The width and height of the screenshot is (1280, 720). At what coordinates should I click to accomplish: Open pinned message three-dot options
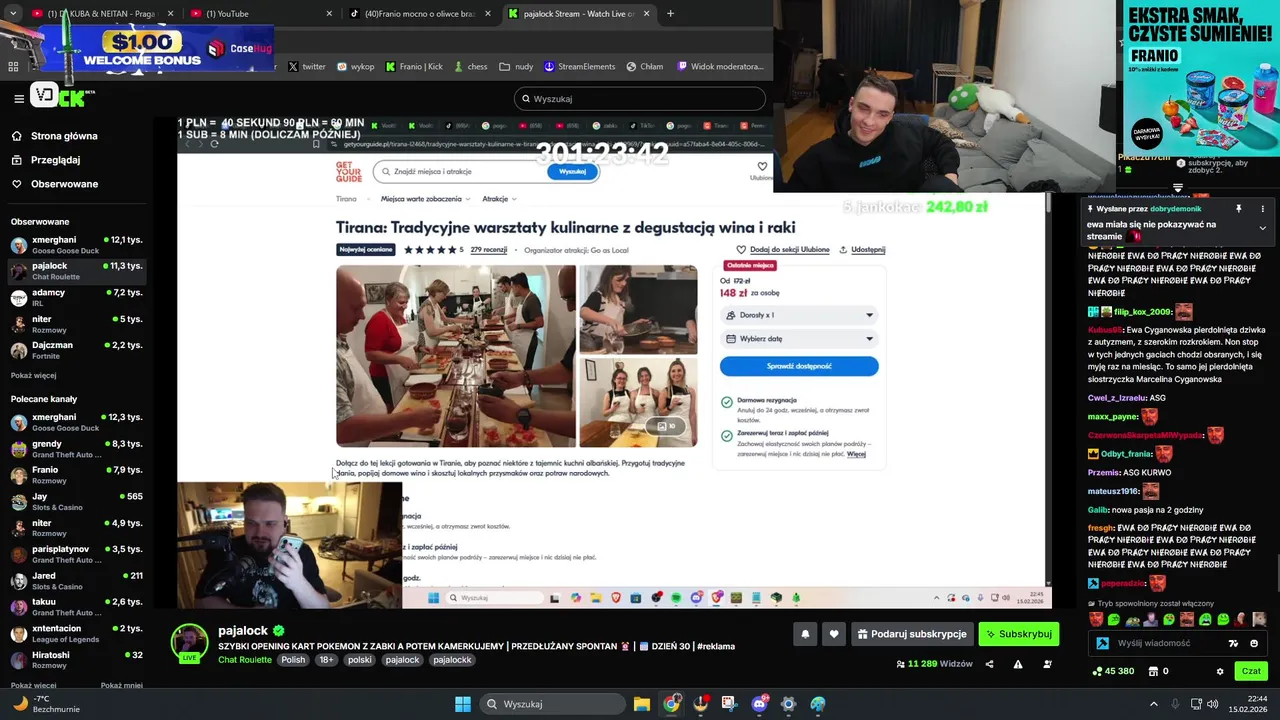[x=1262, y=209]
